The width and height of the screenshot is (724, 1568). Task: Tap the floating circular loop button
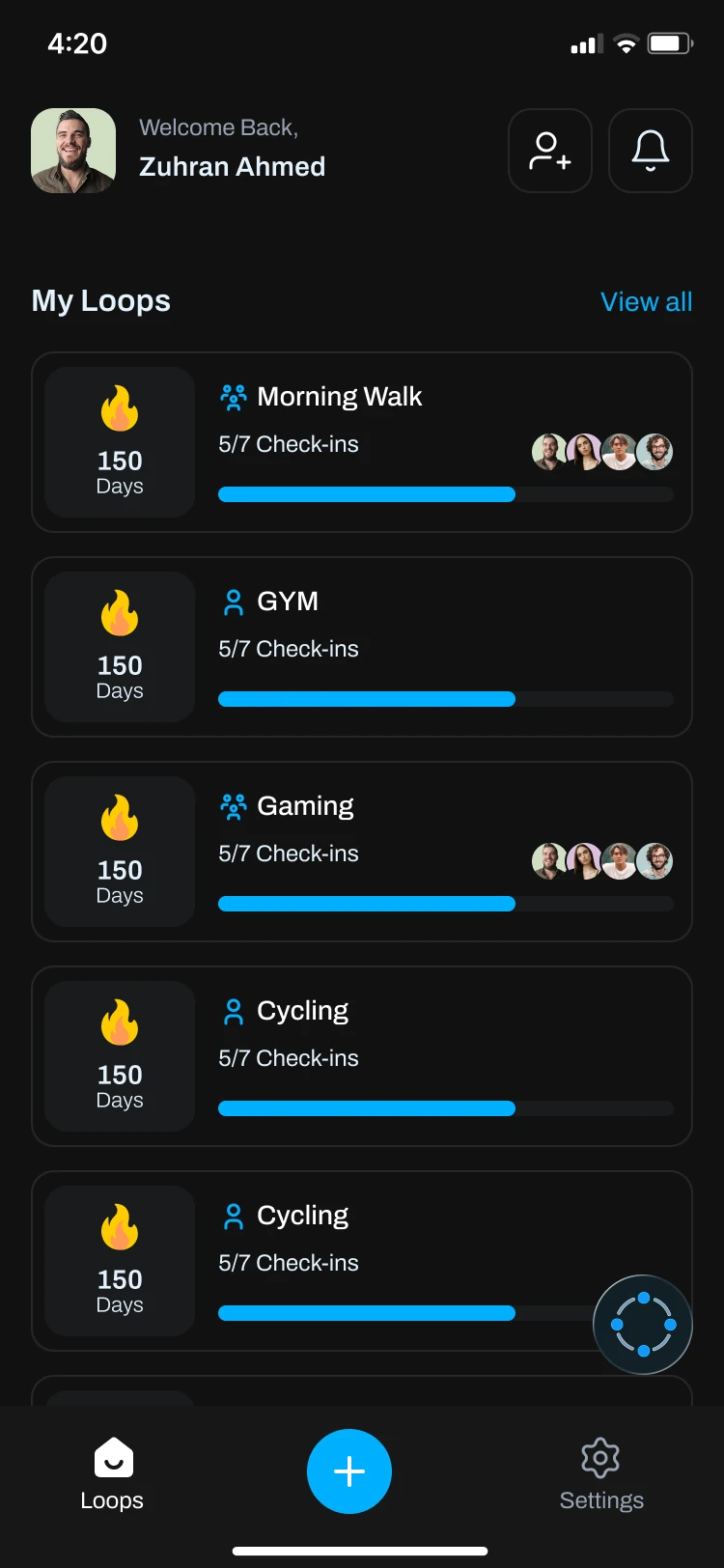pyautogui.click(x=643, y=1325)
